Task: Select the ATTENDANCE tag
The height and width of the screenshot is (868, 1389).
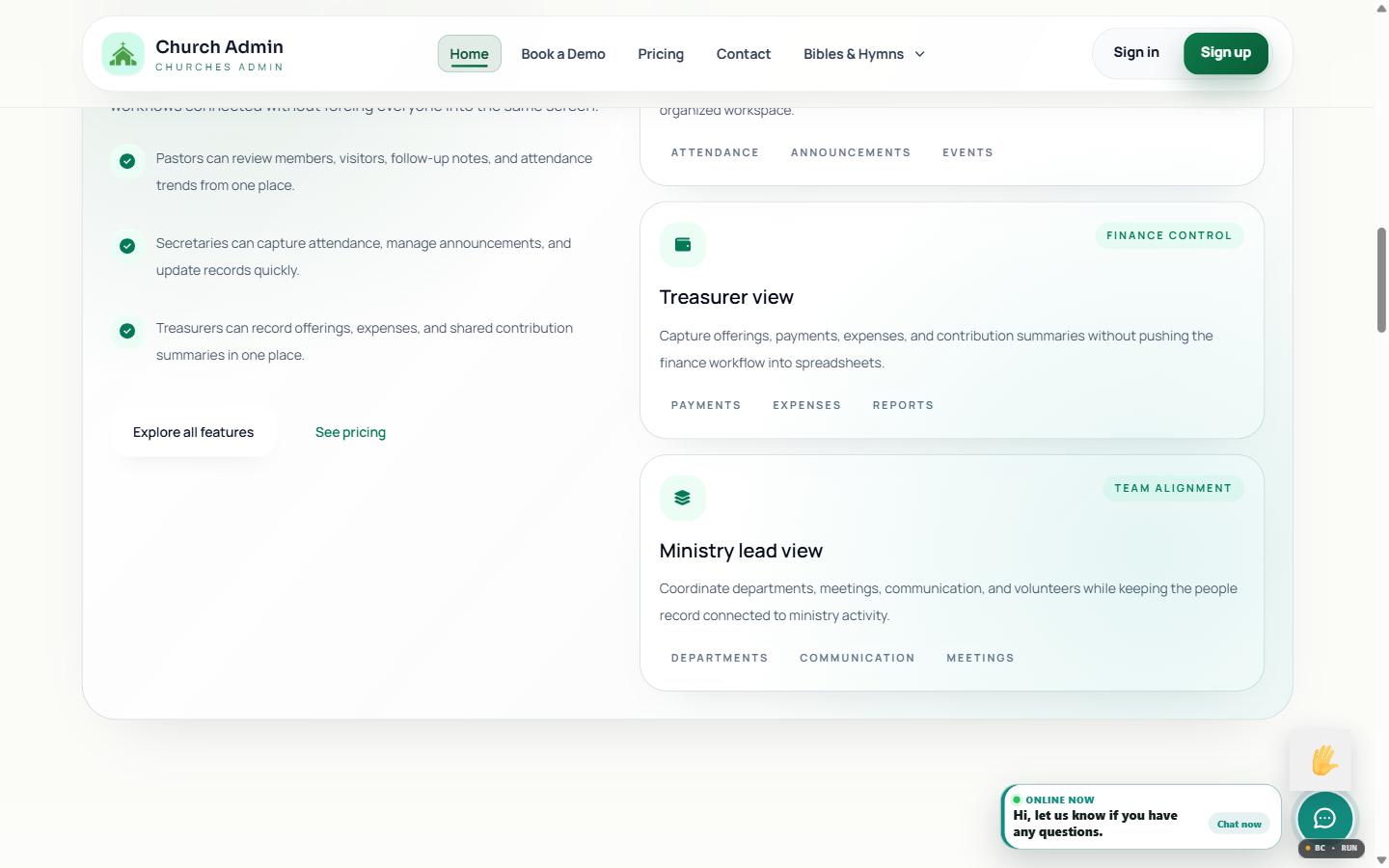Action: pyautogui.click(x=715, y=152)
